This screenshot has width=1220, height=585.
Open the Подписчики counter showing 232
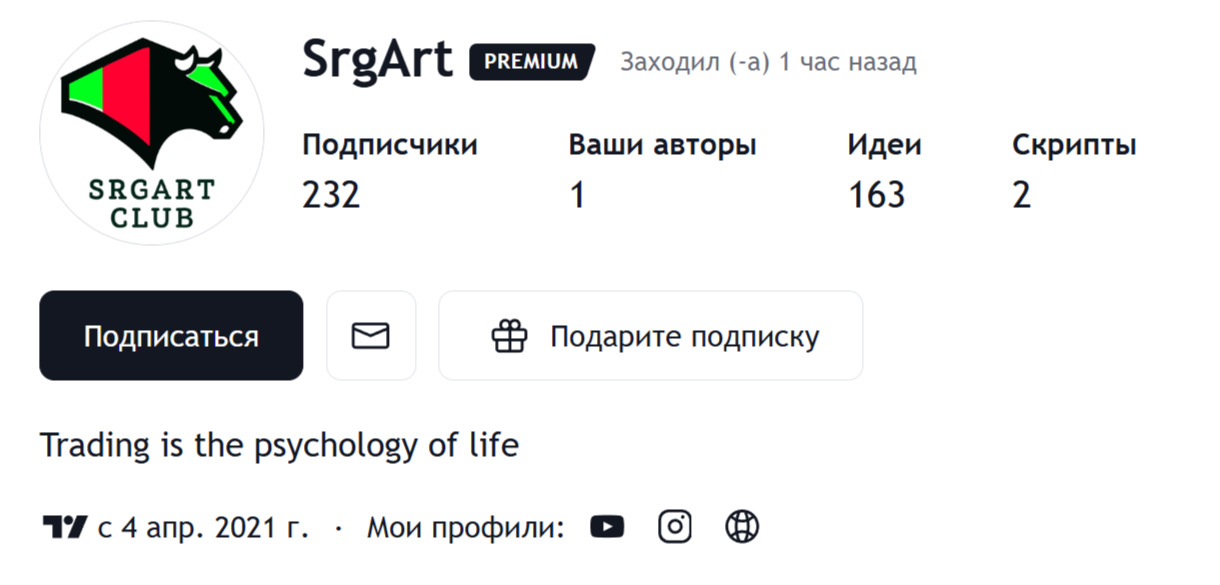click(x=390, y=144)
